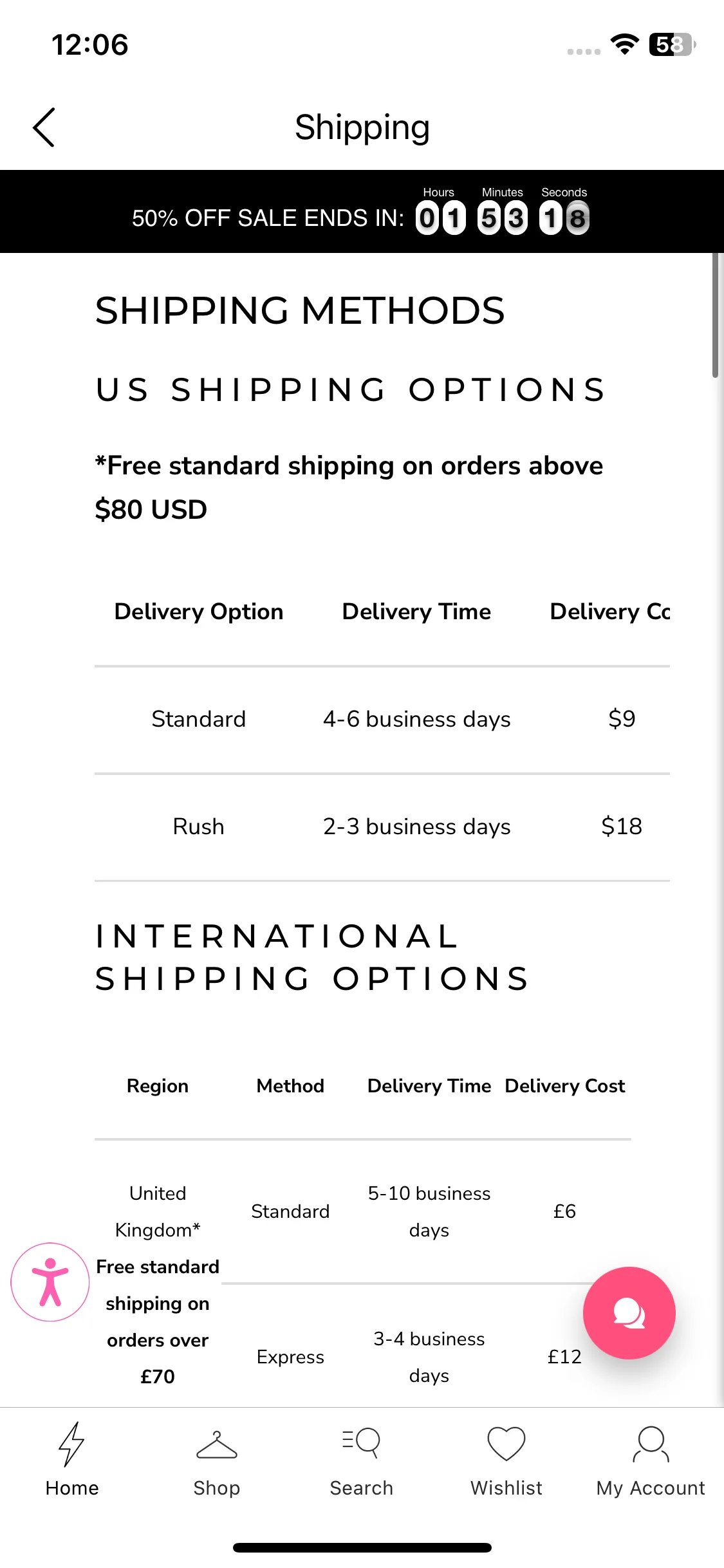The image size is (724, 1568).
Task: Tap the Shipping page title
Action: click(362, 127)
